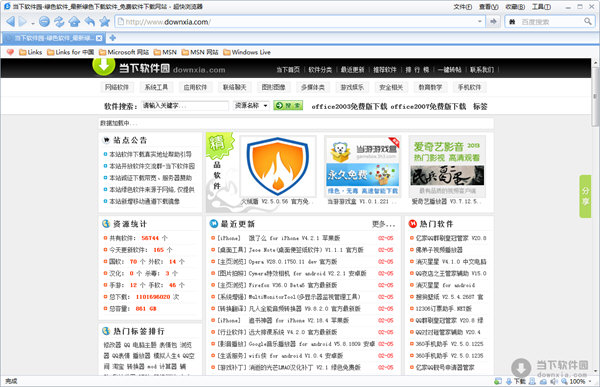Open the Microsoft 网站 bookmark folder
This screenshot has height=387, width=600.
(124, 52)
